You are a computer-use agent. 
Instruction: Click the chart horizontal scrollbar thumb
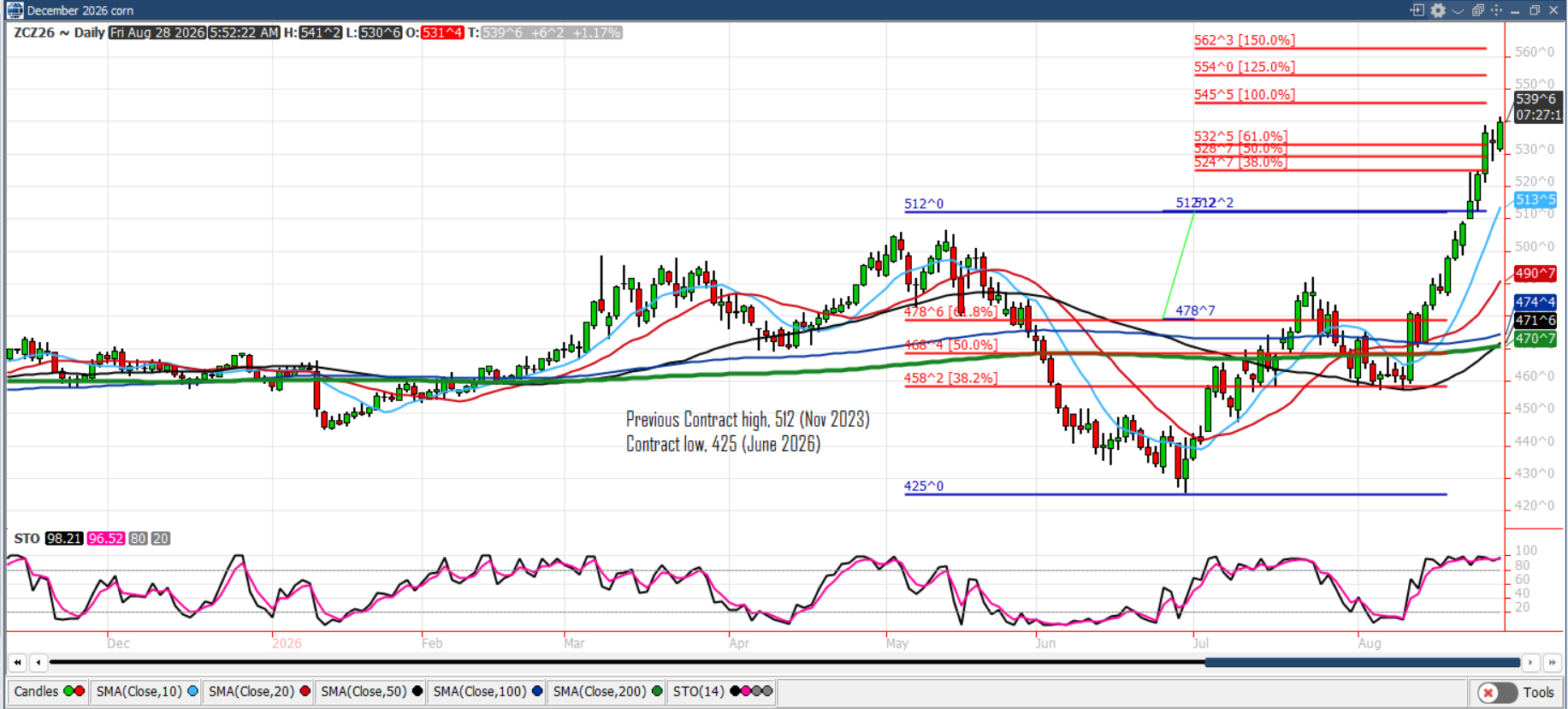tap(1362, 663)
